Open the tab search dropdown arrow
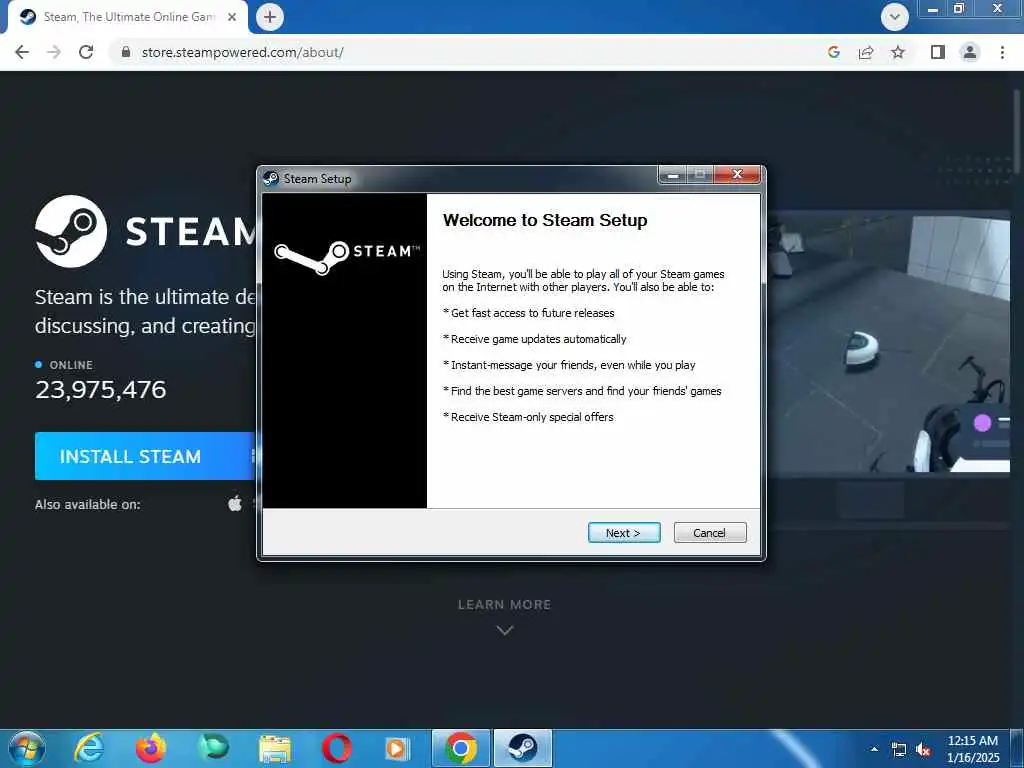 895,17
